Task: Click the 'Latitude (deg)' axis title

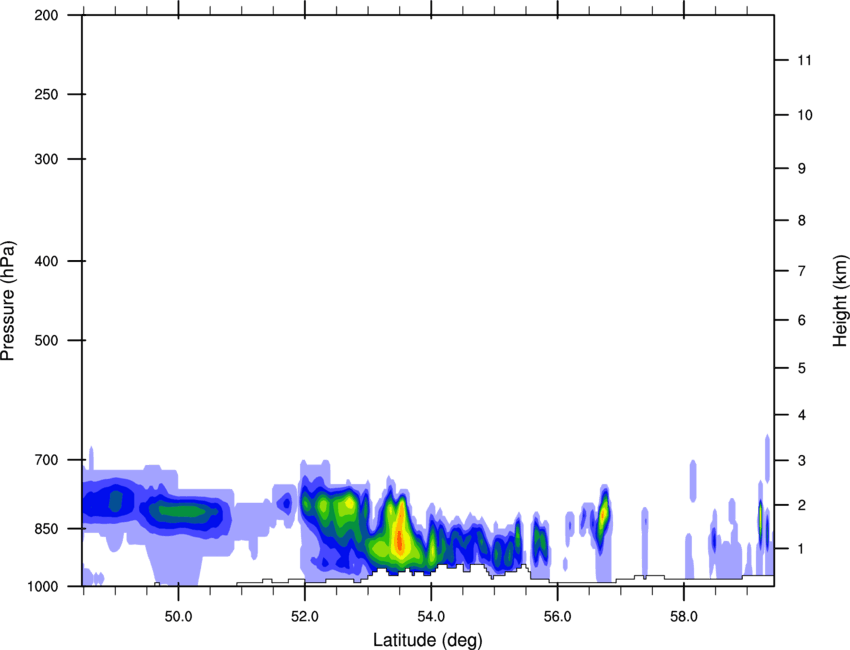Action: pyautogui.click(x=427, y=640)
